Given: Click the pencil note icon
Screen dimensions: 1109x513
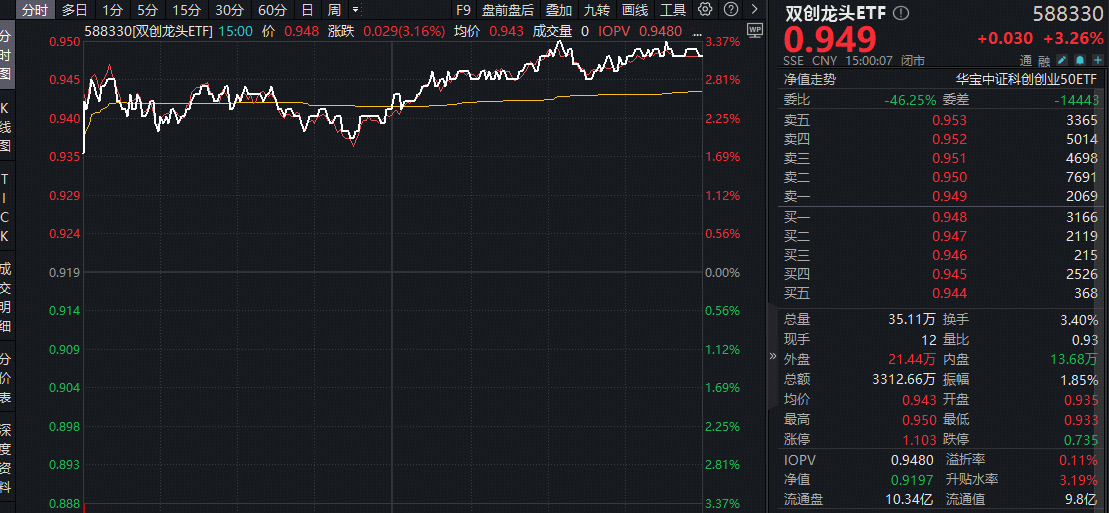Looking at the screenshot, I should click(x=1062, y=60).
